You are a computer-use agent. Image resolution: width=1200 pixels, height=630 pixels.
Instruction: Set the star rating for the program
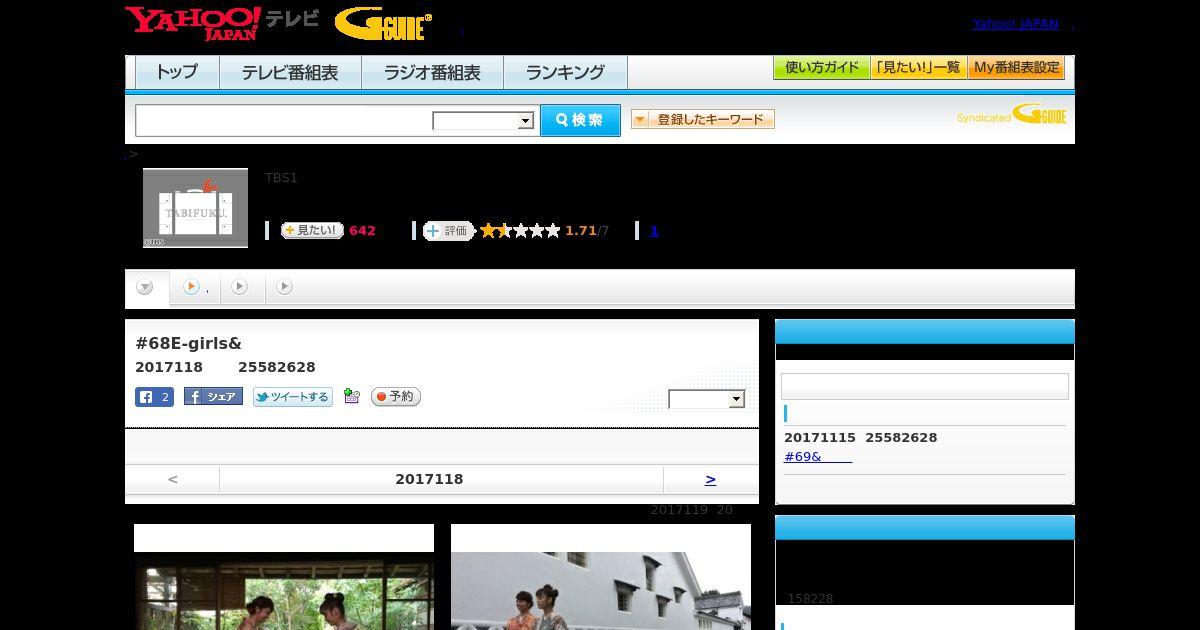click(520, 231)
